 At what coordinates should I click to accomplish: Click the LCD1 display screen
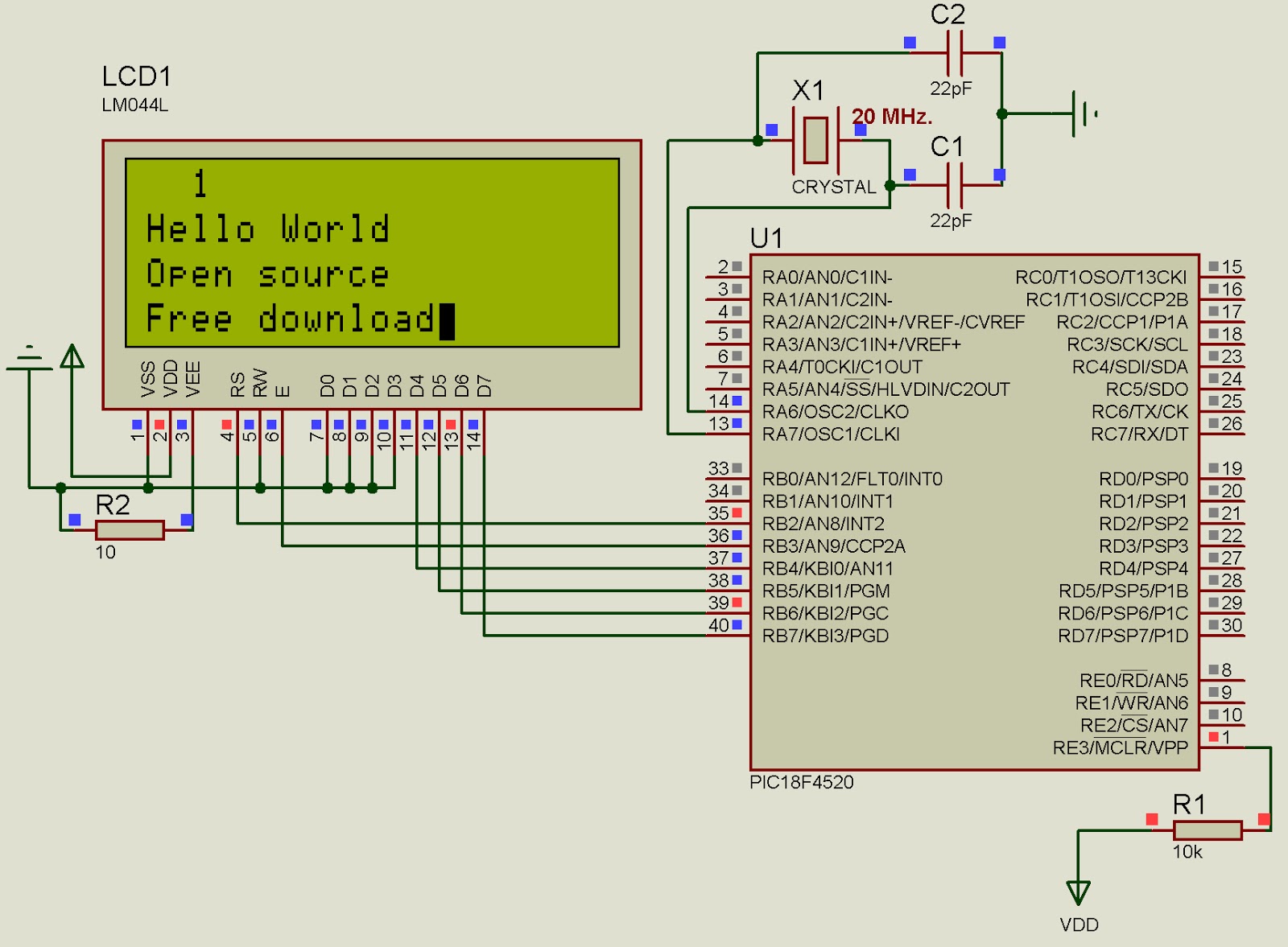(373, 253)
